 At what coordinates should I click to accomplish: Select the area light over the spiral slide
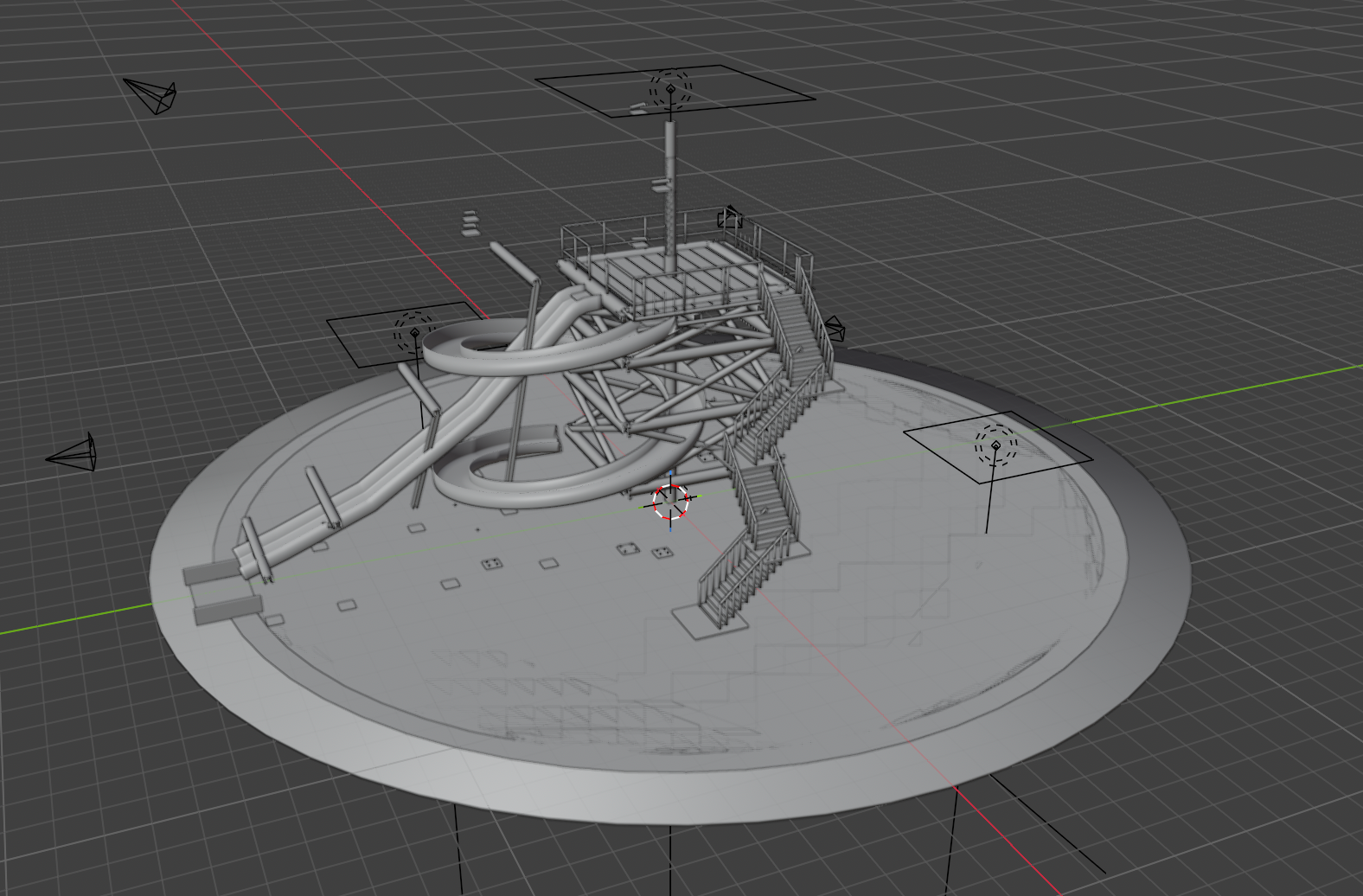[413, 332]
